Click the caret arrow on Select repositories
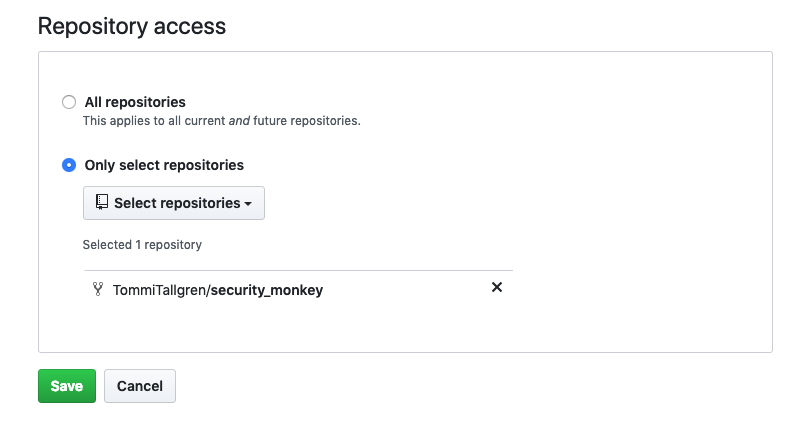The height and width of the screenshot is (422, 787). click(x=248, y=204)
